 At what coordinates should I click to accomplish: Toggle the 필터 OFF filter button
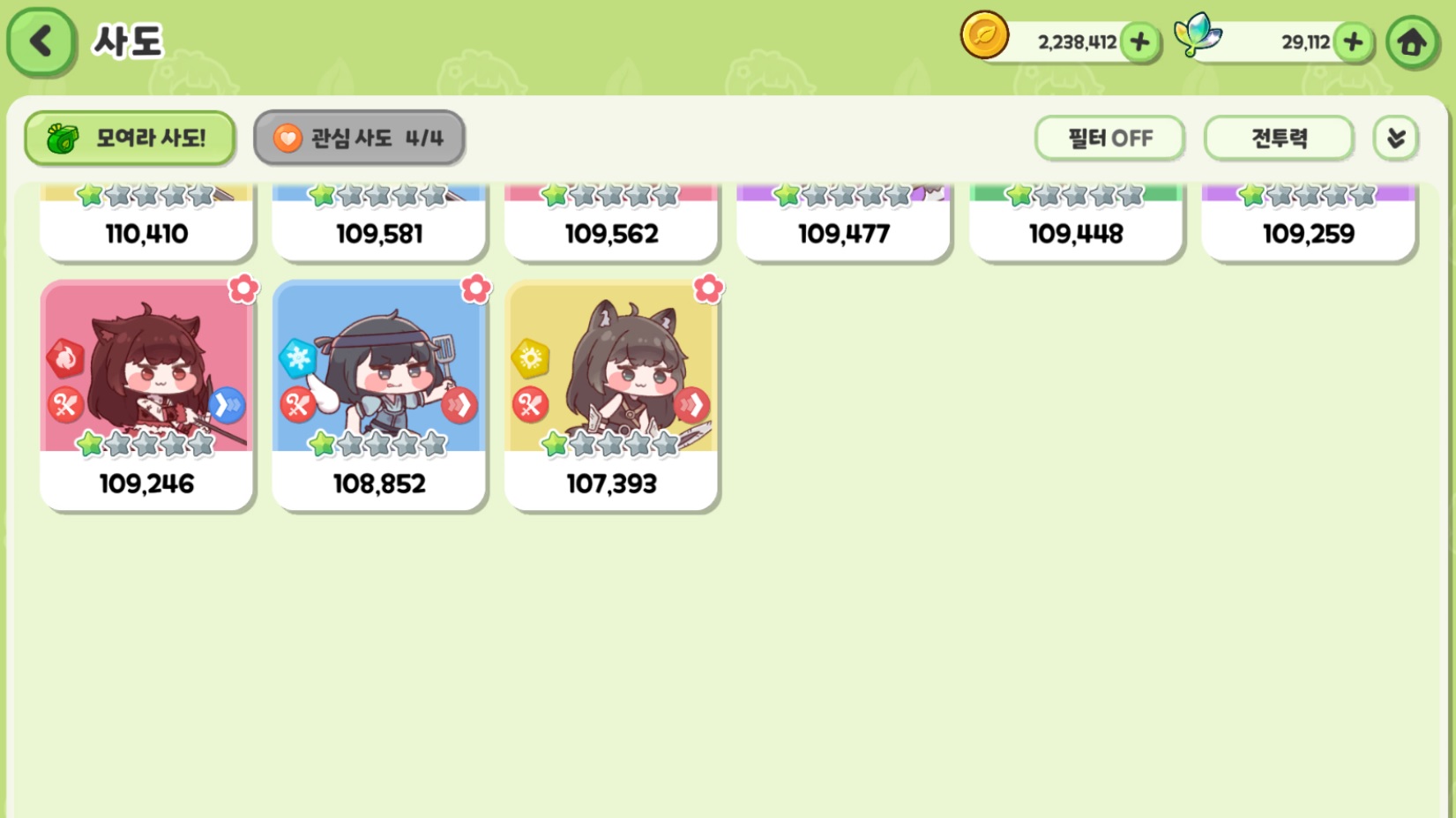tap(1109, 139)
